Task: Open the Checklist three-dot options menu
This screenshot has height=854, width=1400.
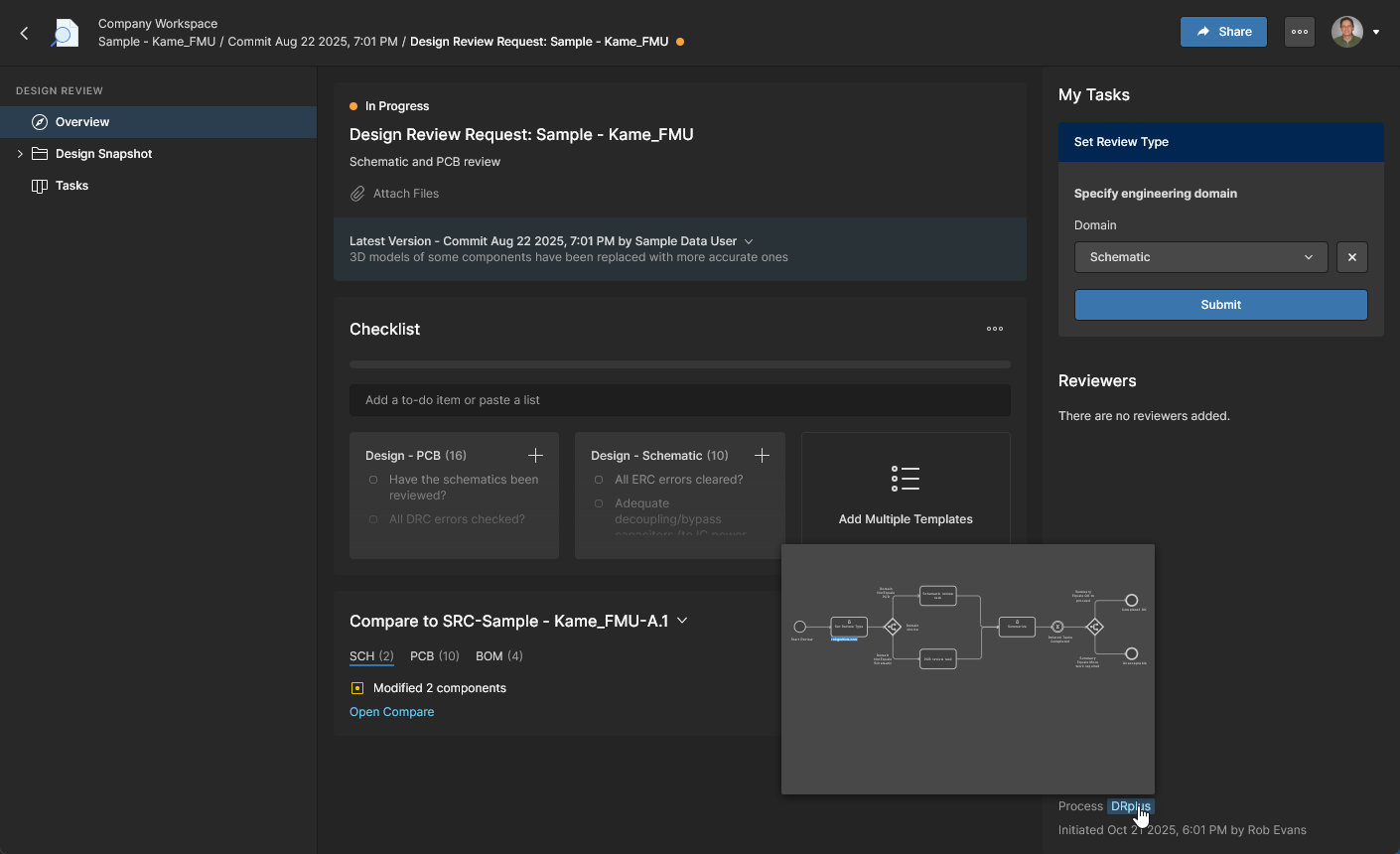Action: (994, 329)
